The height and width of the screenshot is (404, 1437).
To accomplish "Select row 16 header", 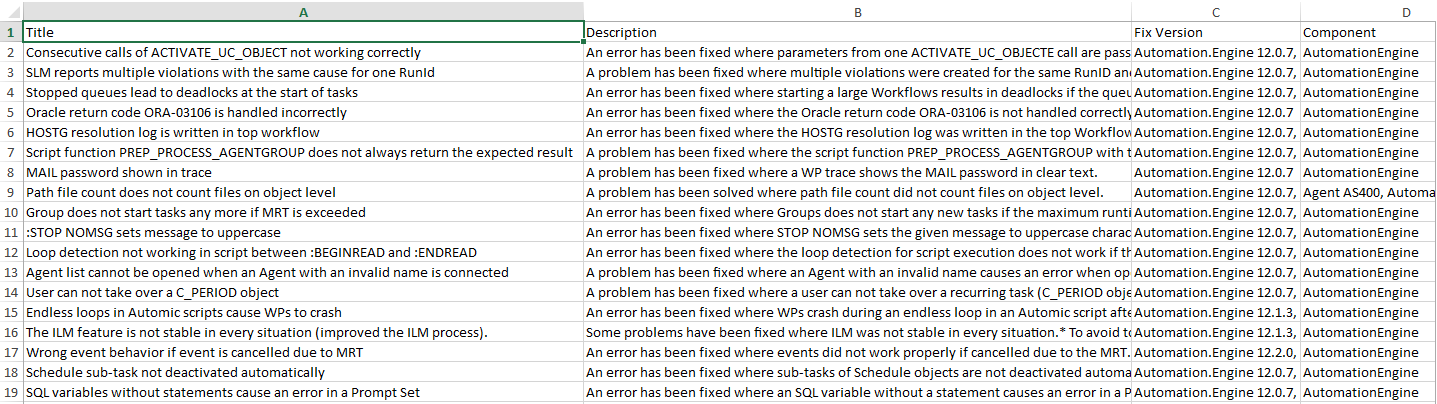I will 11,332.
